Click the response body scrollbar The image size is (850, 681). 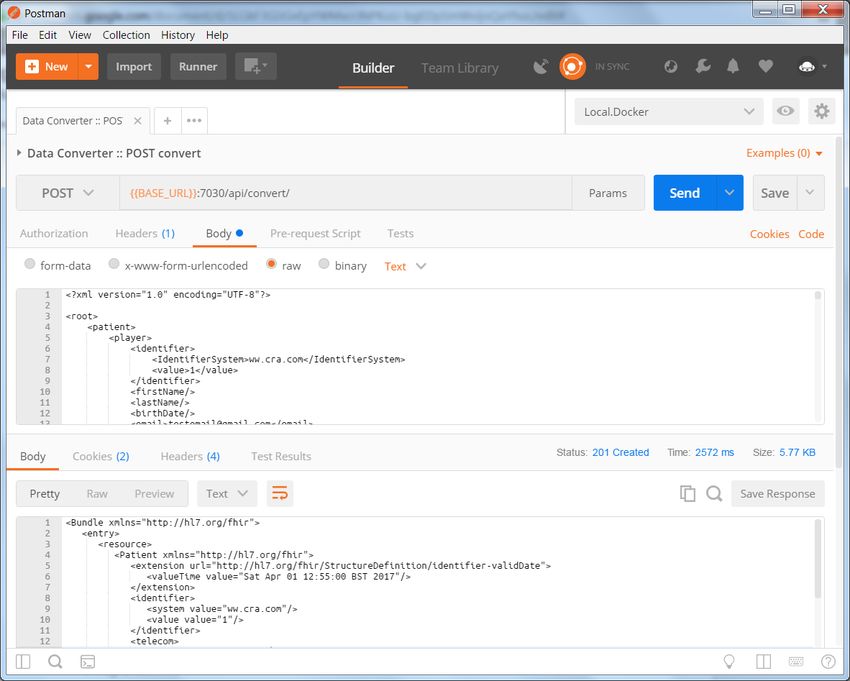click(x=818, y=558)
